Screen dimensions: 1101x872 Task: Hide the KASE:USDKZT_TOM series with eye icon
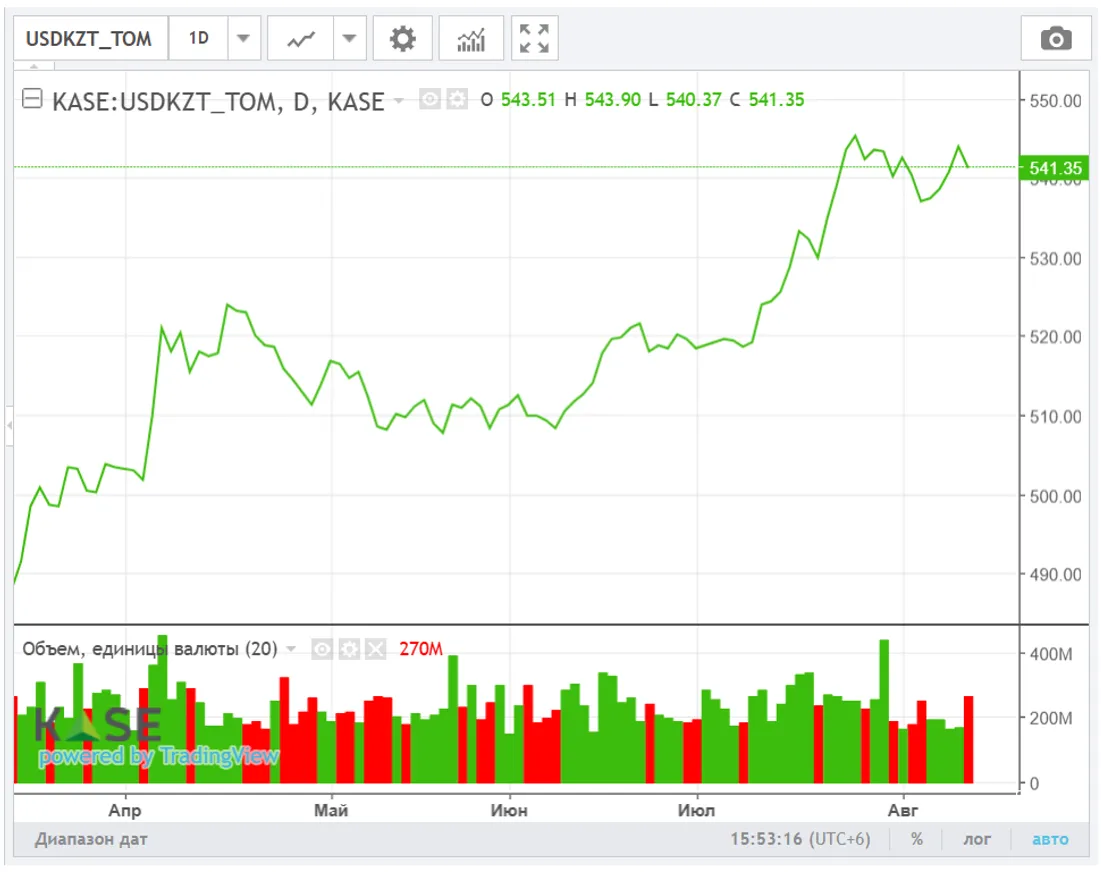[430, 100]
